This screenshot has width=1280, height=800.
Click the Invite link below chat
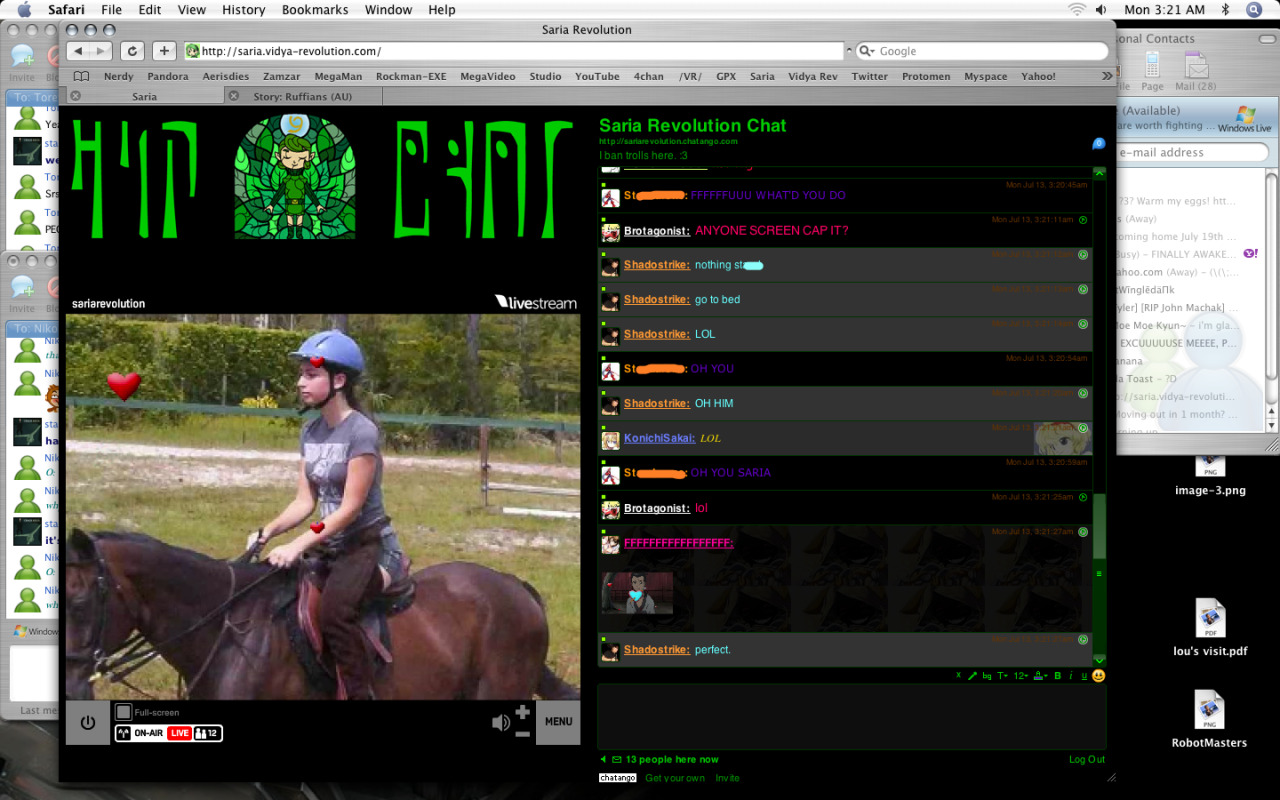[x=727, y=778]
